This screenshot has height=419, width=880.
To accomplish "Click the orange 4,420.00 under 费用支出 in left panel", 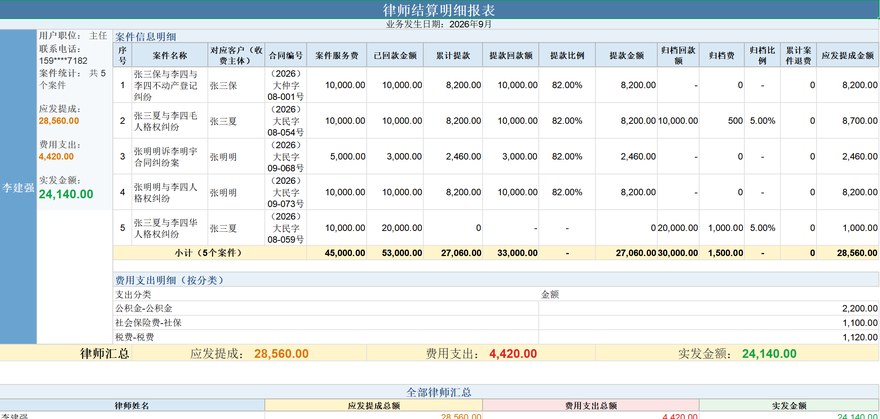I will 56,156.
